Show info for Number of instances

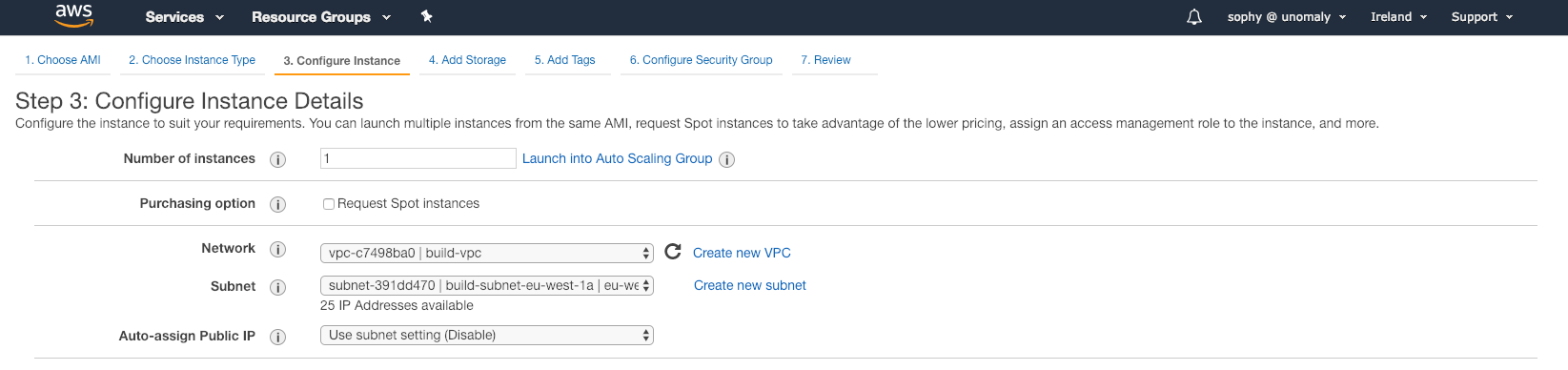[278, 159]
